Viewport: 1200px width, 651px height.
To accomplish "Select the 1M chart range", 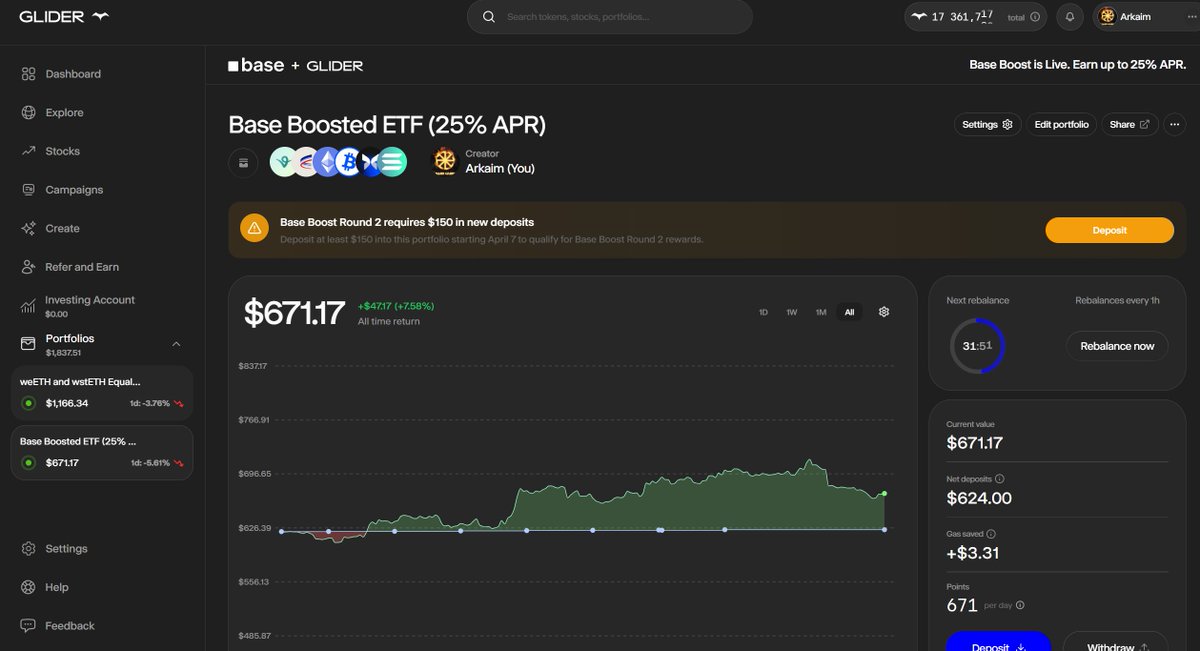I will tap(820, 312).
